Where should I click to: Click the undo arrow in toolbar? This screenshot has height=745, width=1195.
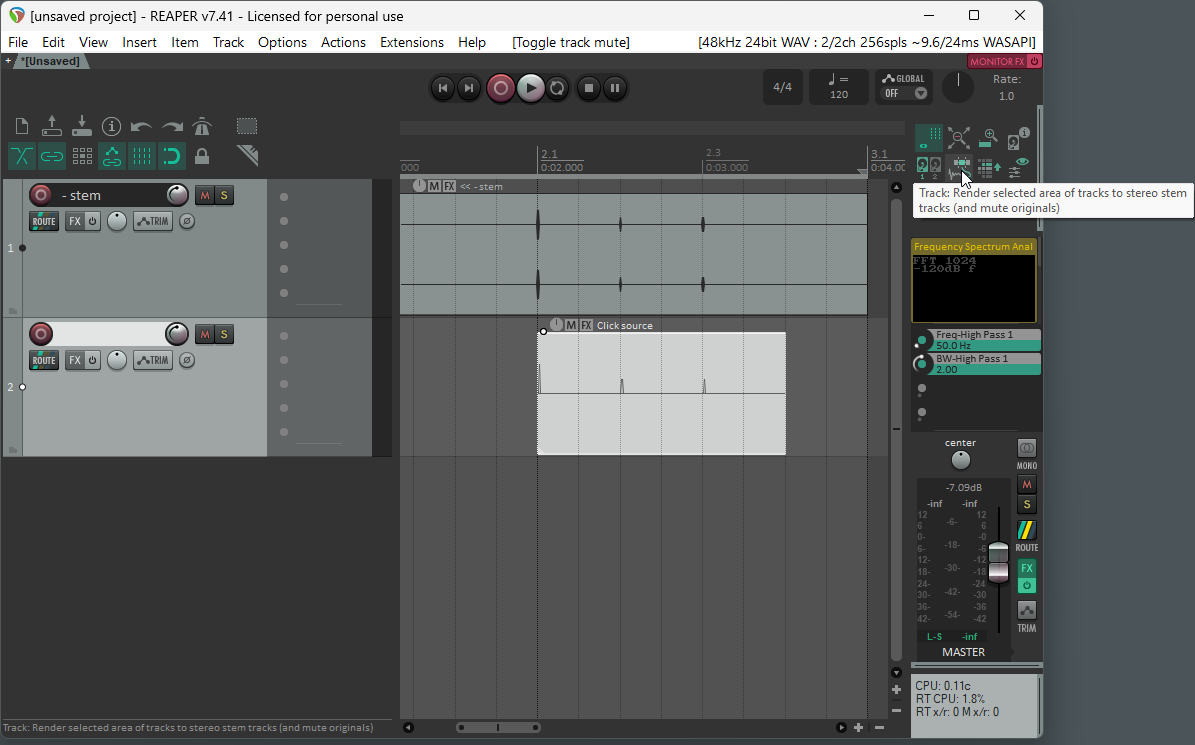[141, 127]
